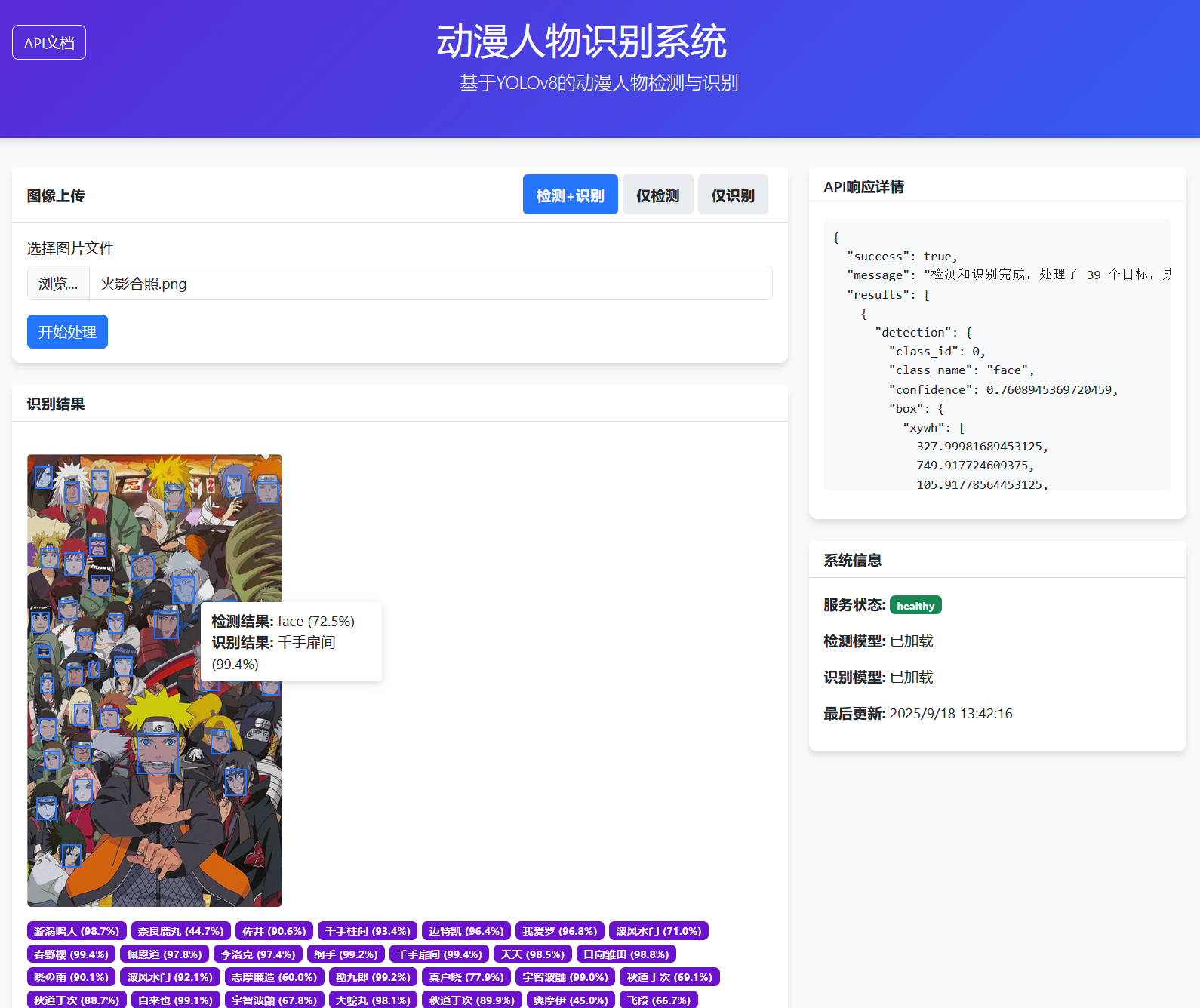Click the 自来也 (99.1%) tag
Viewport: 1200px width, 1008px height.
click(176, 1000)
